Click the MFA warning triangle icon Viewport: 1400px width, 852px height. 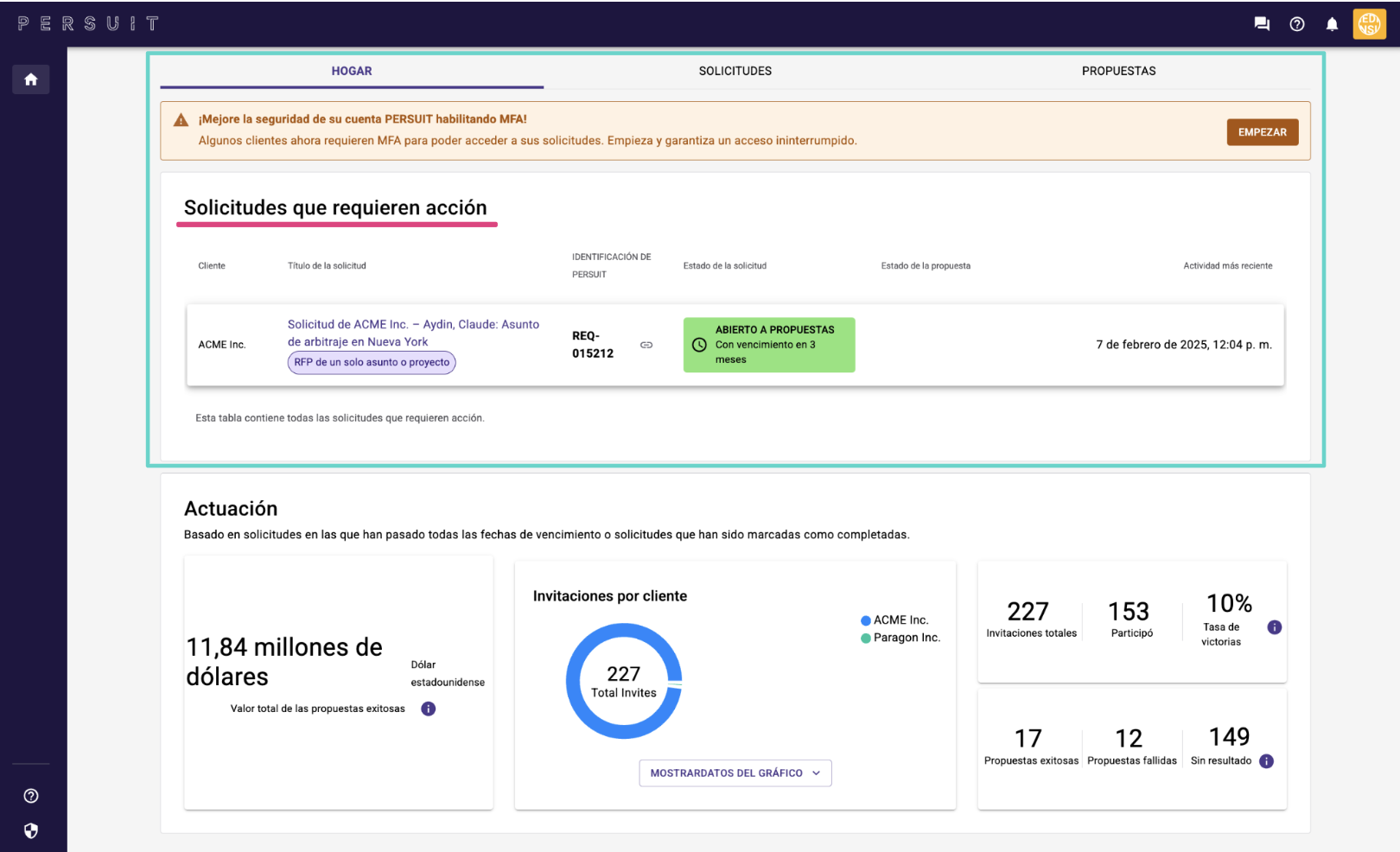[x=181, y=120]
